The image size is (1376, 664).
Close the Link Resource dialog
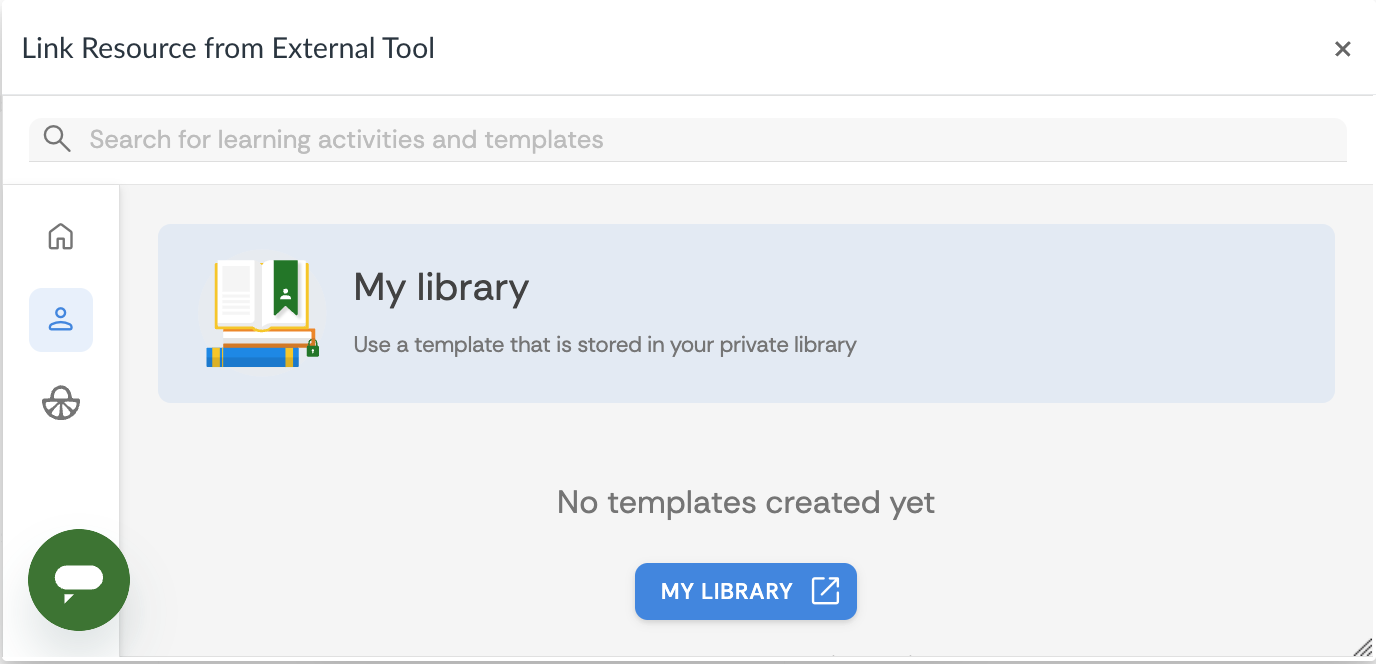pos(1343,48)
